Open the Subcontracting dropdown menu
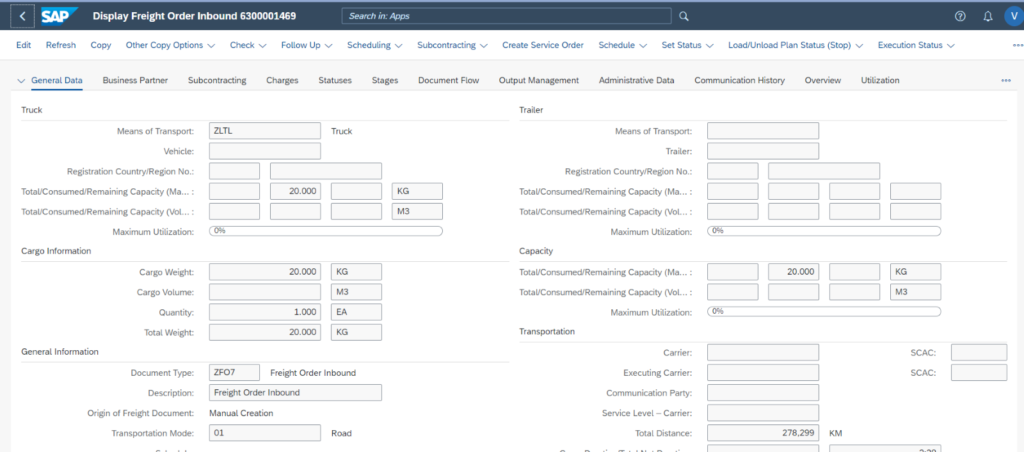This screenshot has width=1024, height=452. 452,45
